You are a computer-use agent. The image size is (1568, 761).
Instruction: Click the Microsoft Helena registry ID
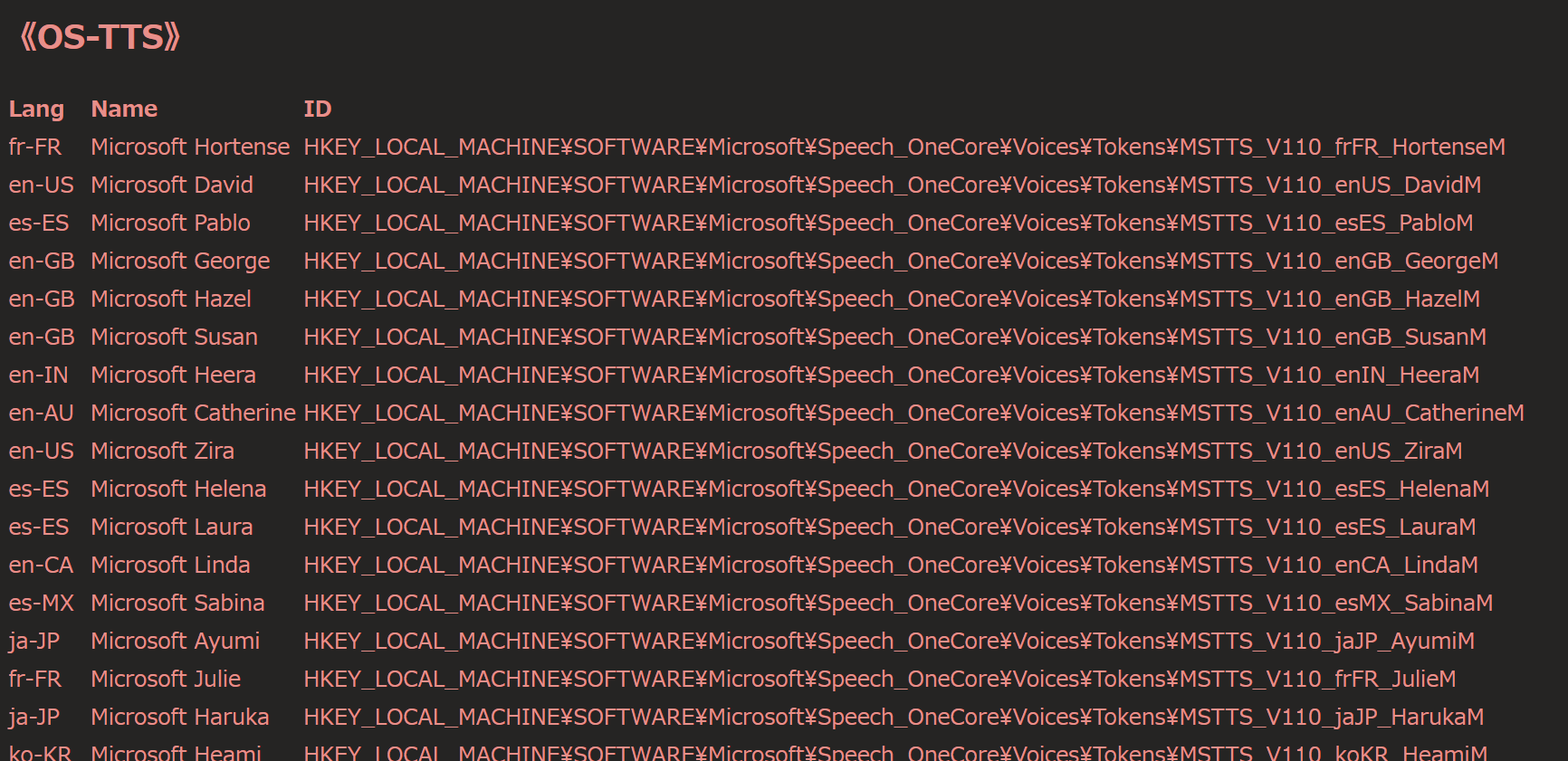(x=896, y=490)
